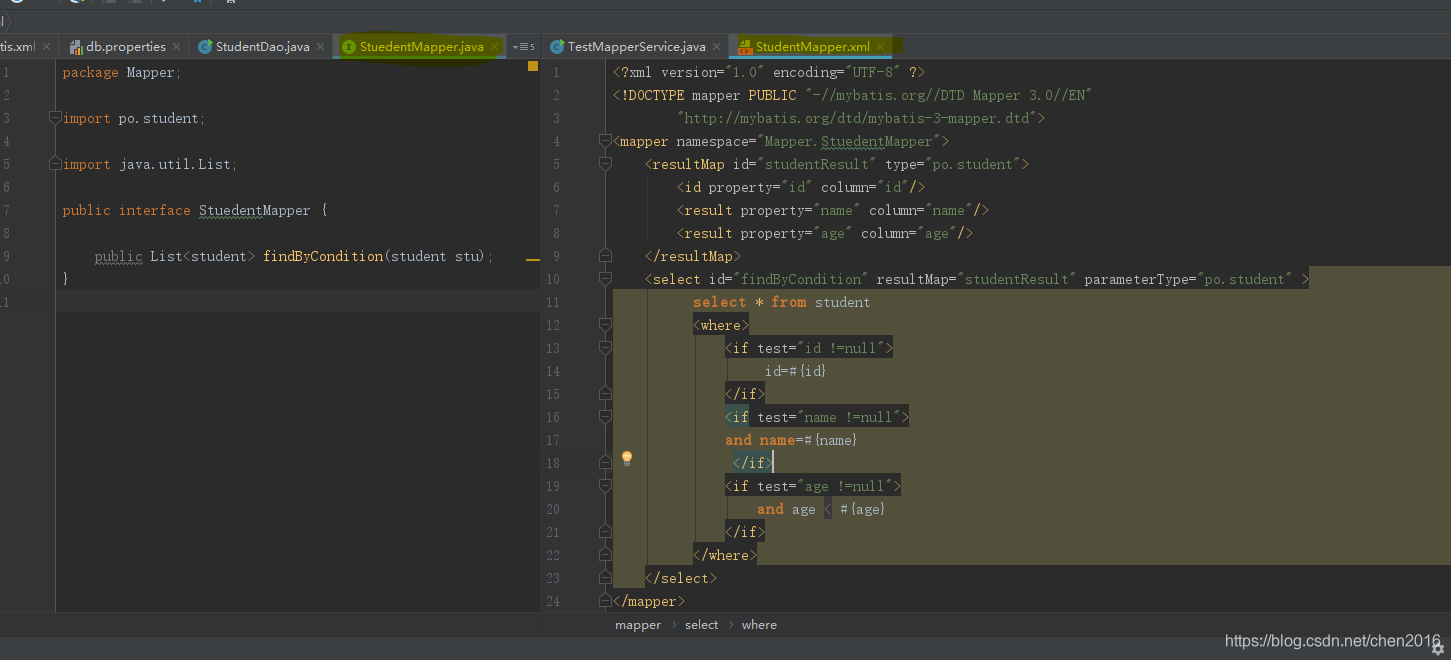The height and width of the screenshot is (660, 1451).
Task: Close the db.properties tab
Action: [x=177, y=47]
